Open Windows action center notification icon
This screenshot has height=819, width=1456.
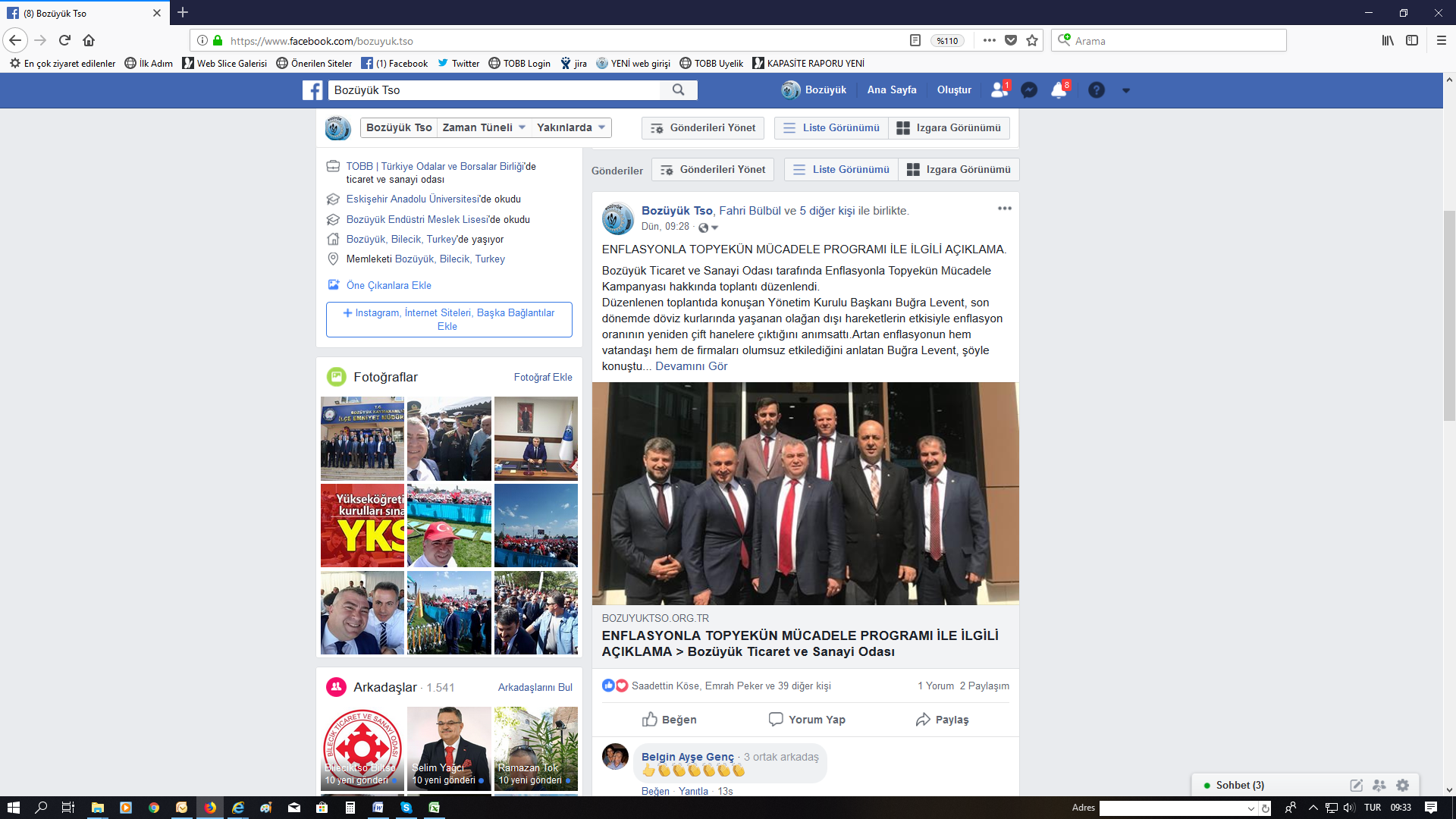1431,808
